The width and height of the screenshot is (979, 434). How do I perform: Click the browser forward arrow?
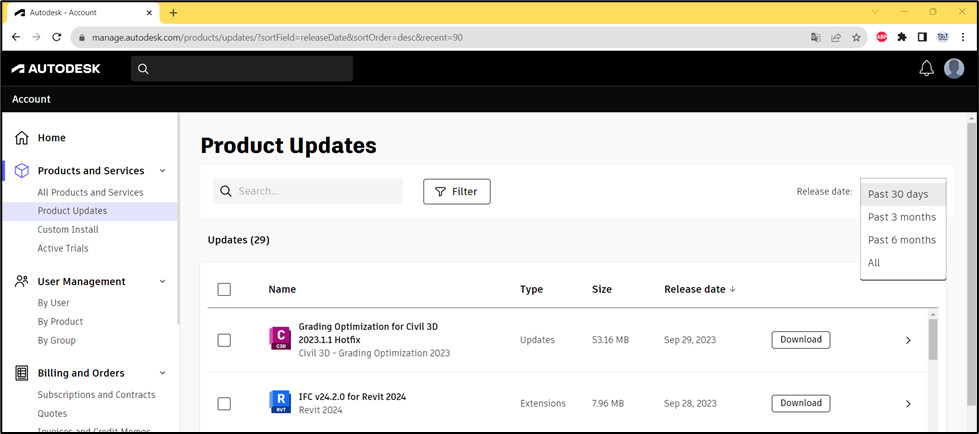pyautogui.click(x=36, y=37)
